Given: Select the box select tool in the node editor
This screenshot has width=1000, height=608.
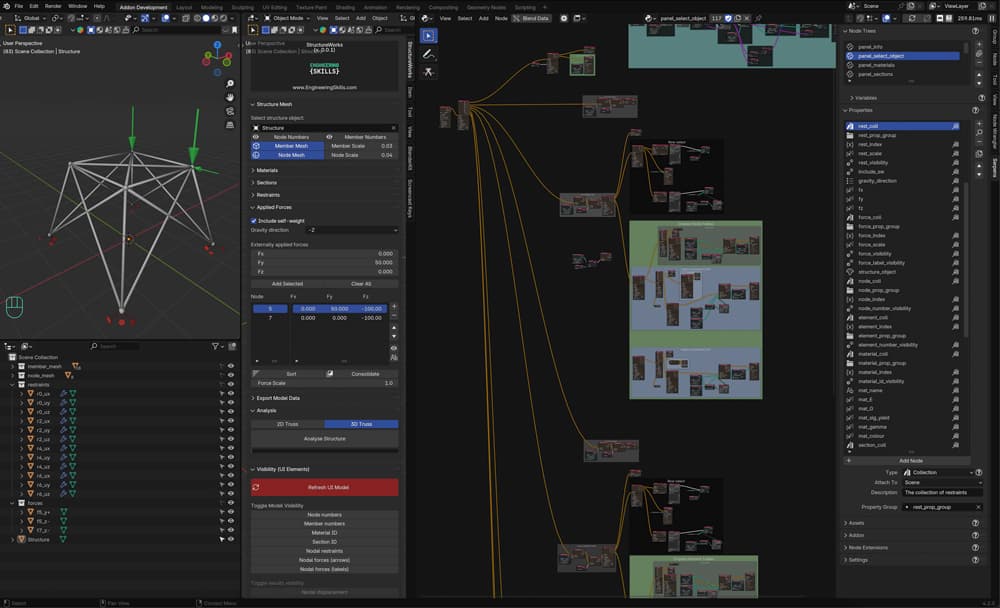Looking at the screenshot, I should tap(429, 36).
